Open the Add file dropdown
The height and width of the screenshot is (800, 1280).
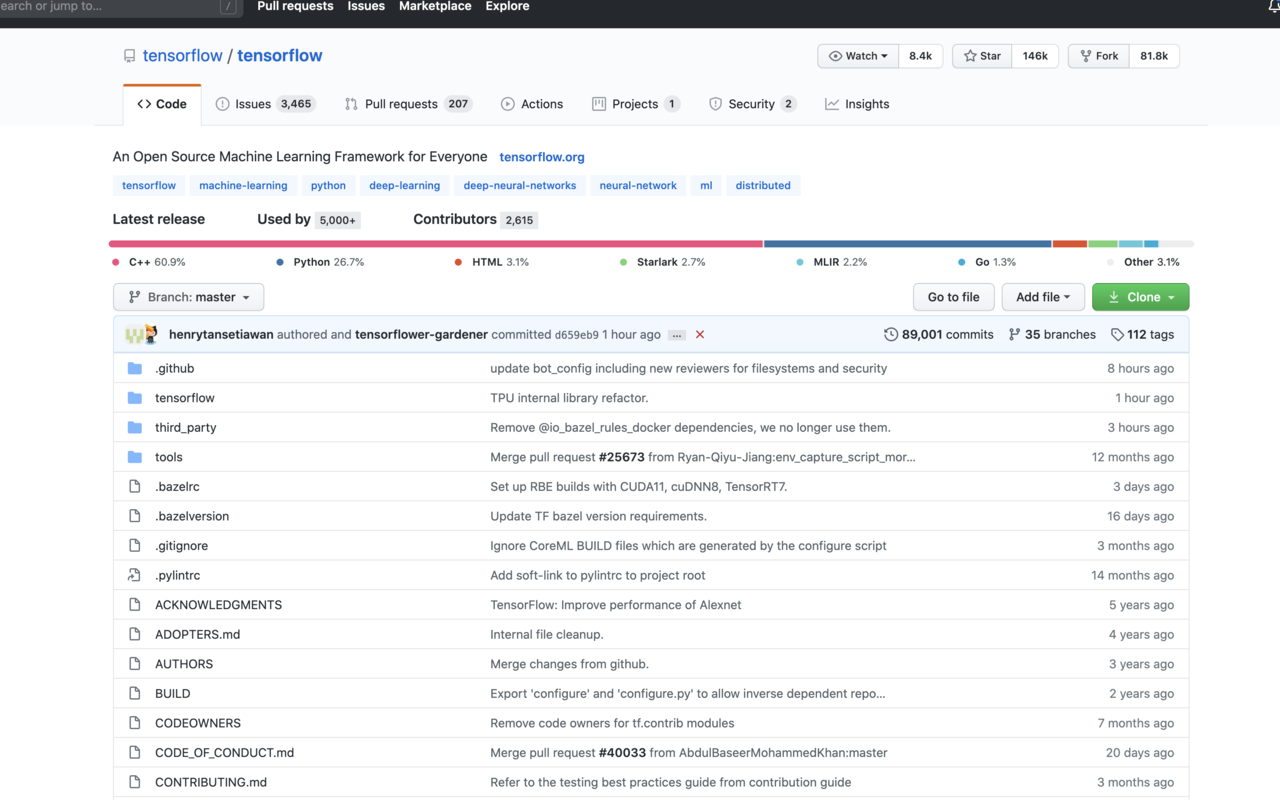pyautogui.click(x=1043, y=297)
